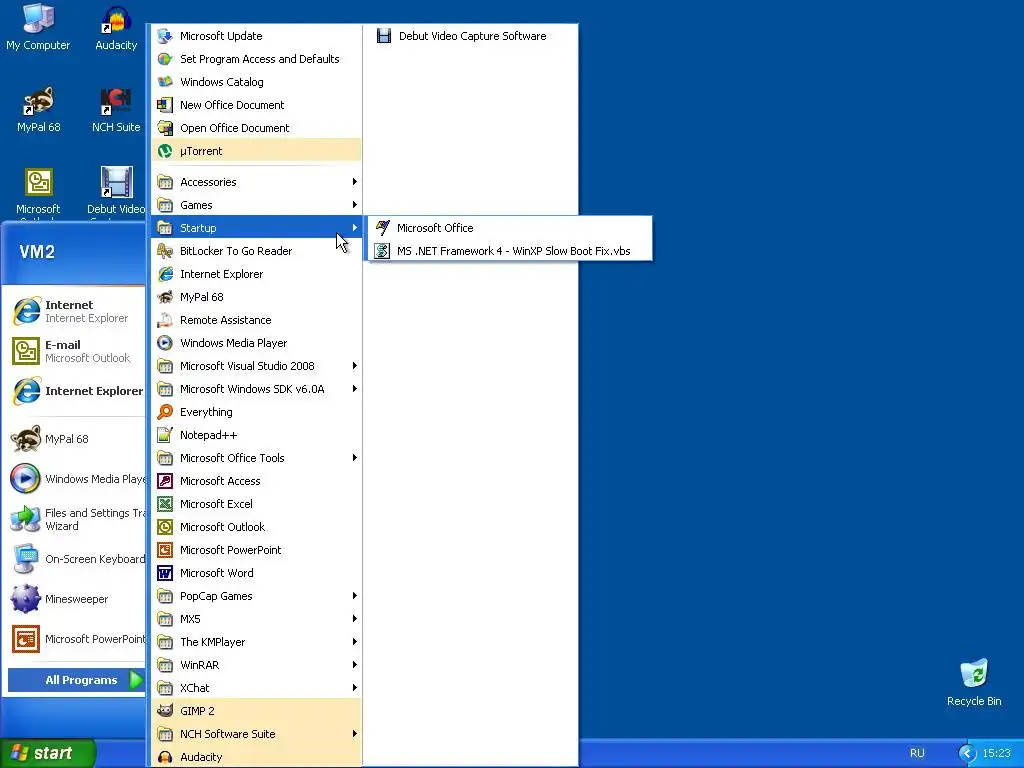The height and width of the screenshot is (768, 1024).
Task: Open My Computer desktop icon
Action: click(x=38, y=27)
